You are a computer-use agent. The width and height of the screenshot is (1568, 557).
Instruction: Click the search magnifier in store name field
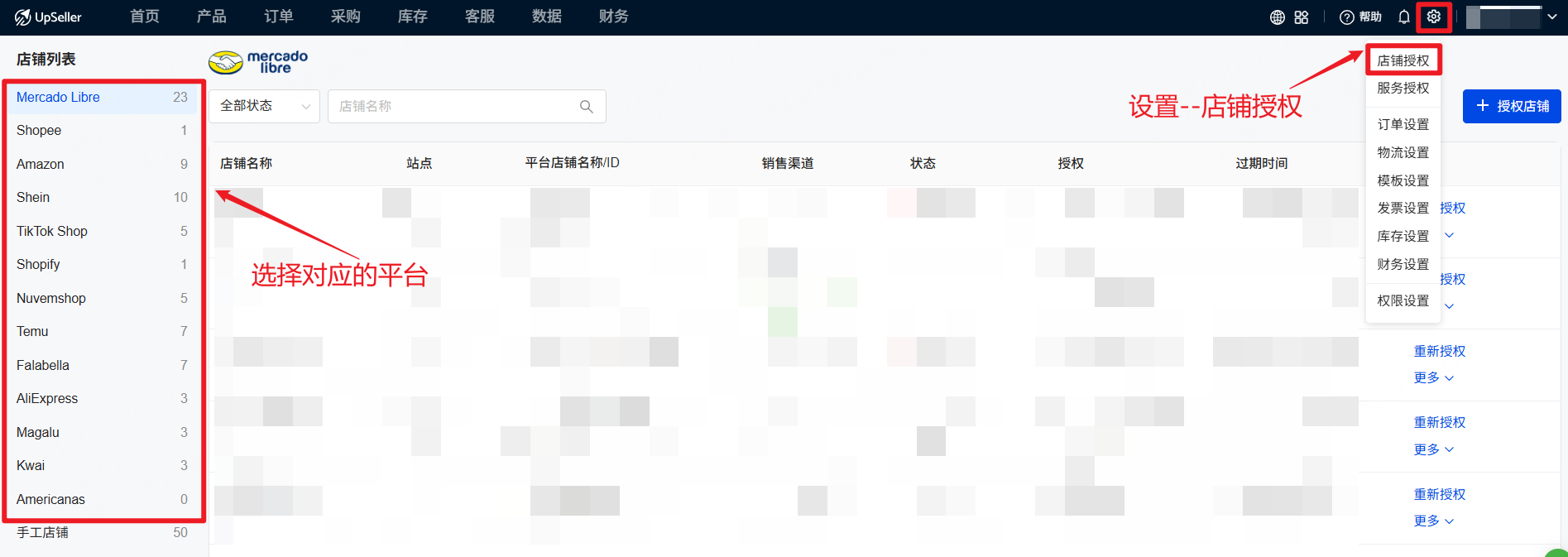586,107
